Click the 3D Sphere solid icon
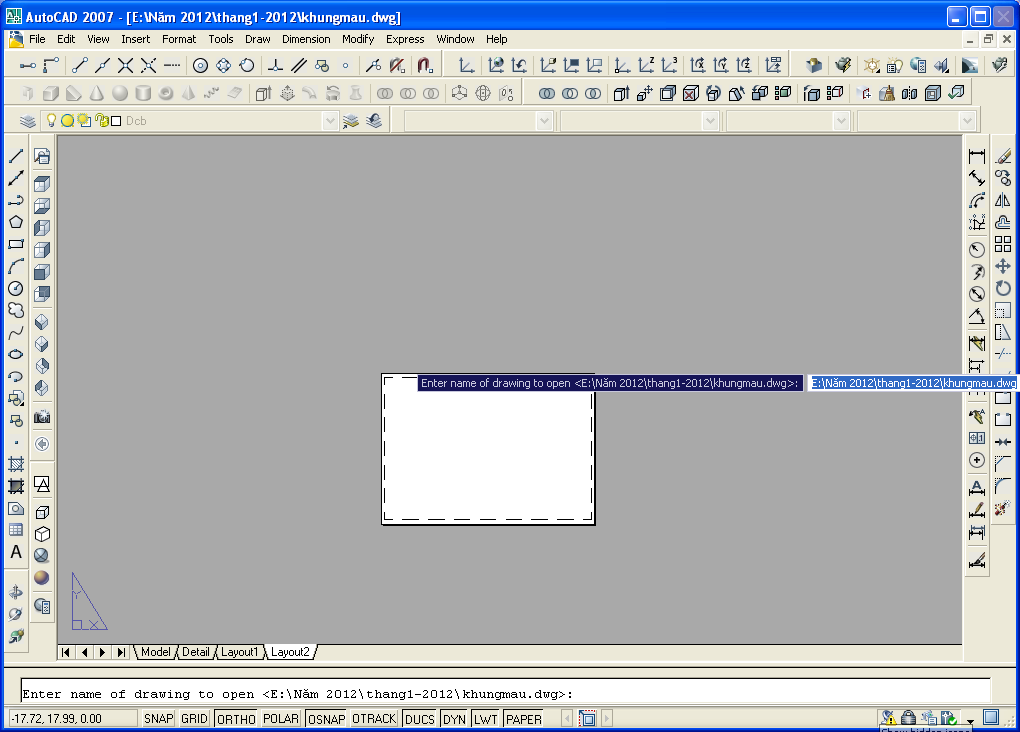Viewport: 1020px width, 732px height. pyautogui.click(x=120, y=93)
